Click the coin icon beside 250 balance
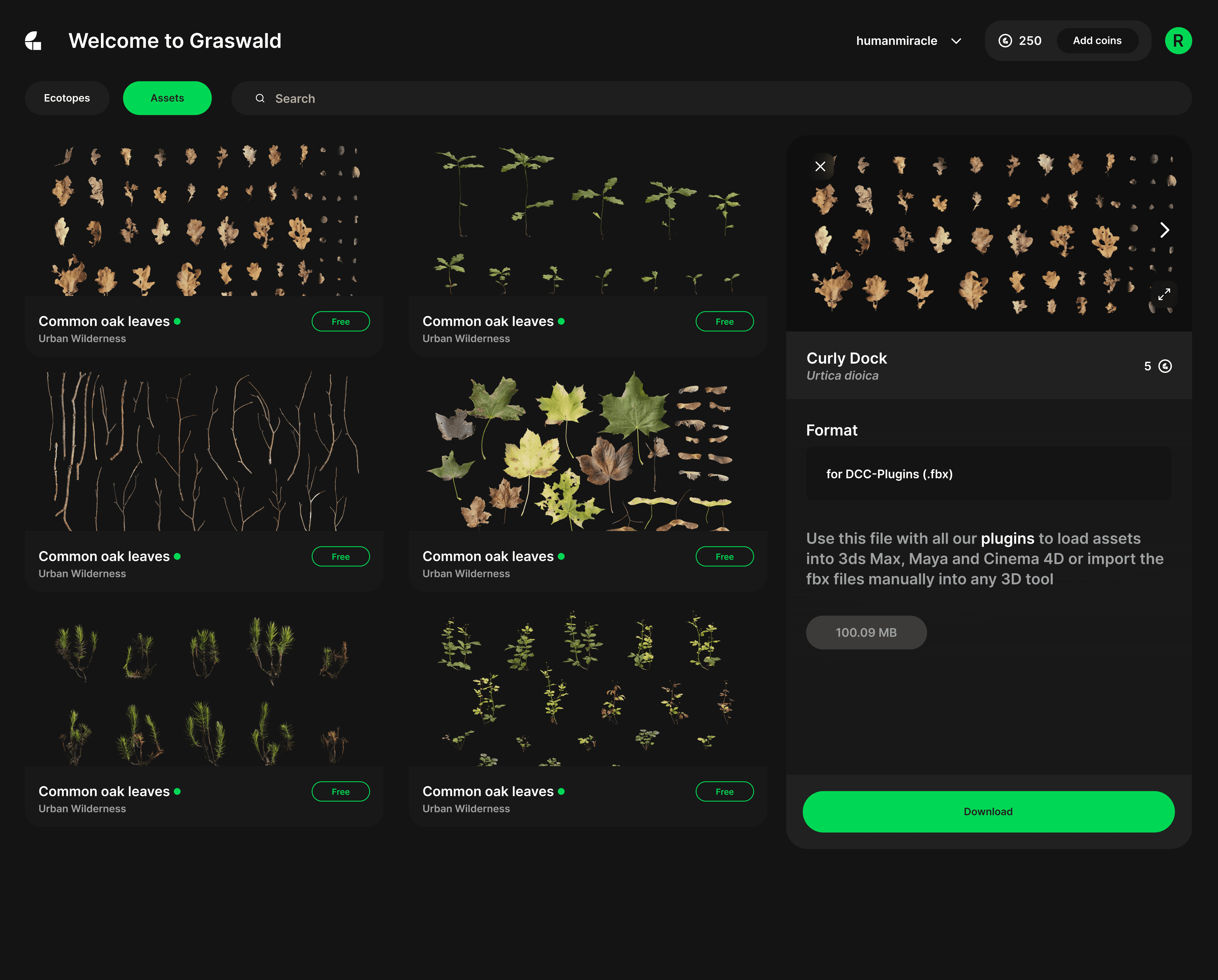 (x=1005, y=41)
